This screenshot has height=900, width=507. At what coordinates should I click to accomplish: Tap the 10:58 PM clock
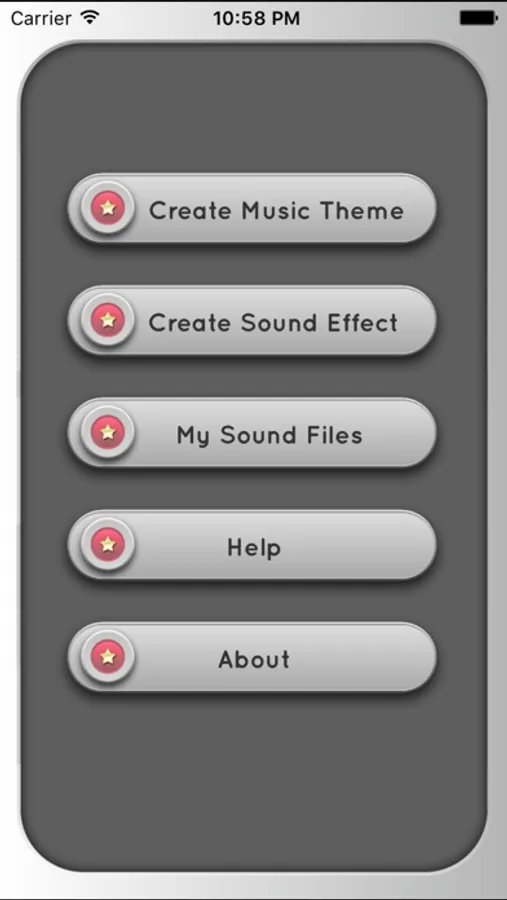tap(256, 18)
